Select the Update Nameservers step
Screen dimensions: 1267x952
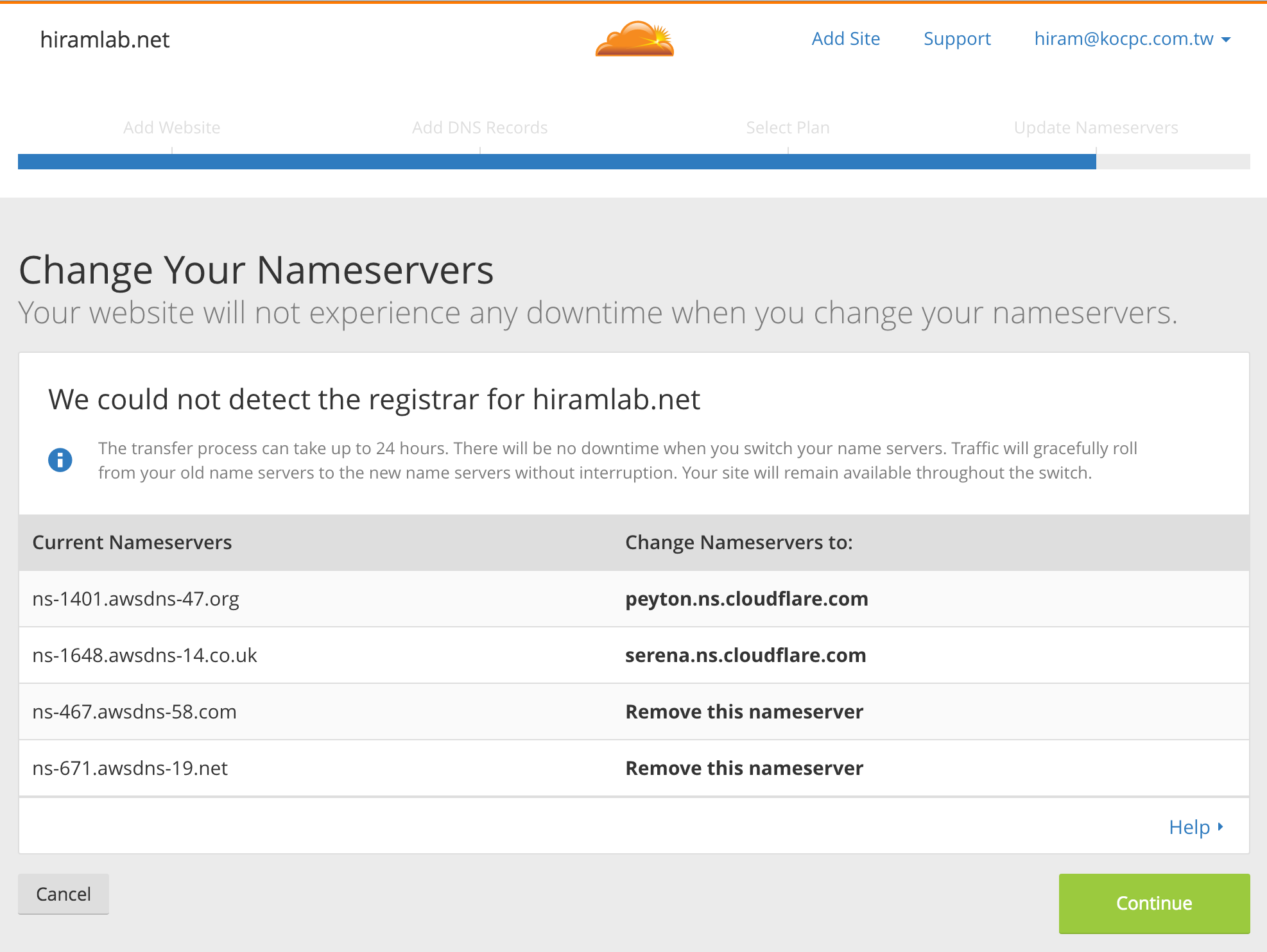point(1096,128)
